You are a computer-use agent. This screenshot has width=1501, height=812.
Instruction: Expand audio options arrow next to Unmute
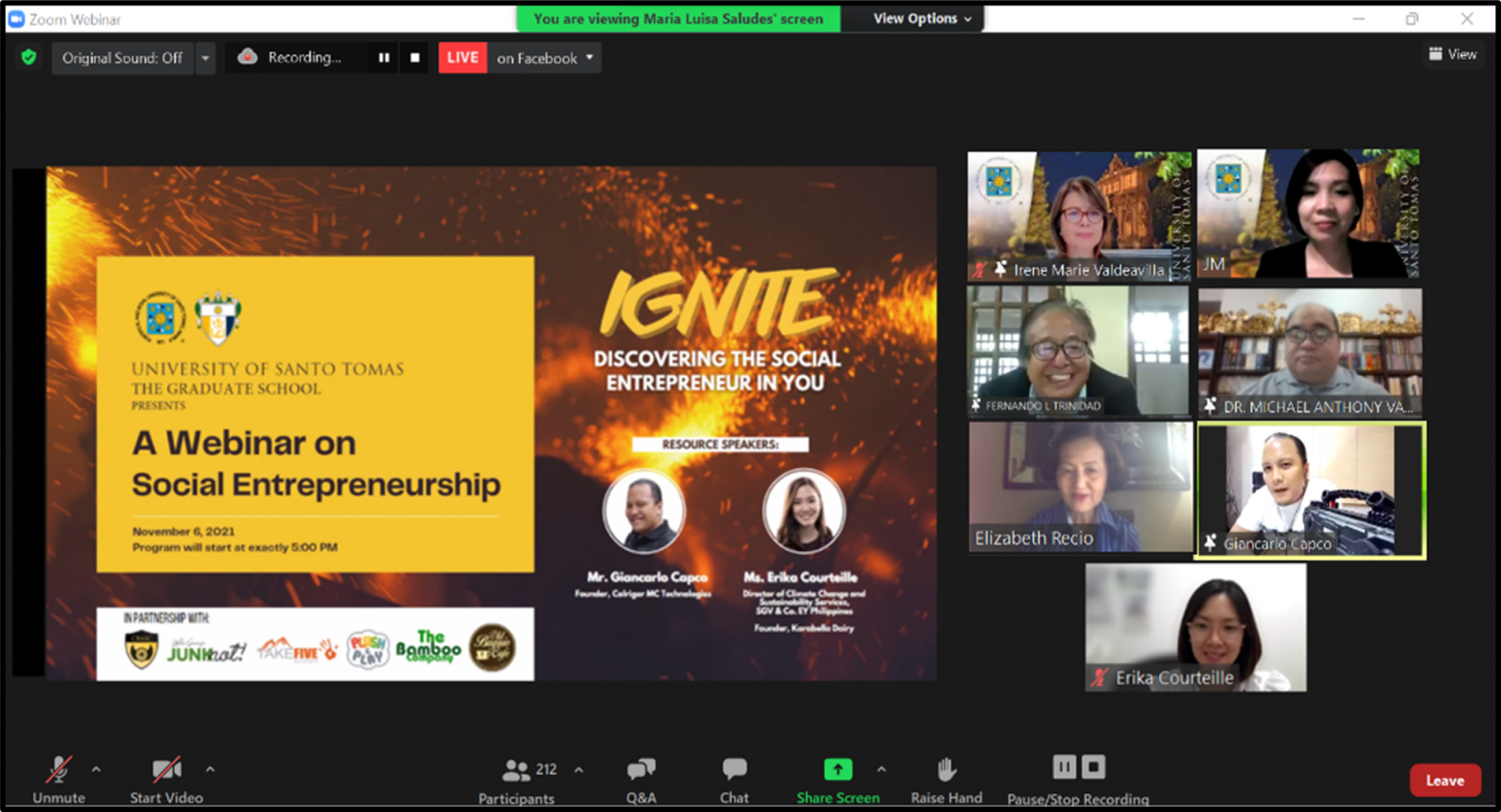pyautogui.click(x=96, y=770)
